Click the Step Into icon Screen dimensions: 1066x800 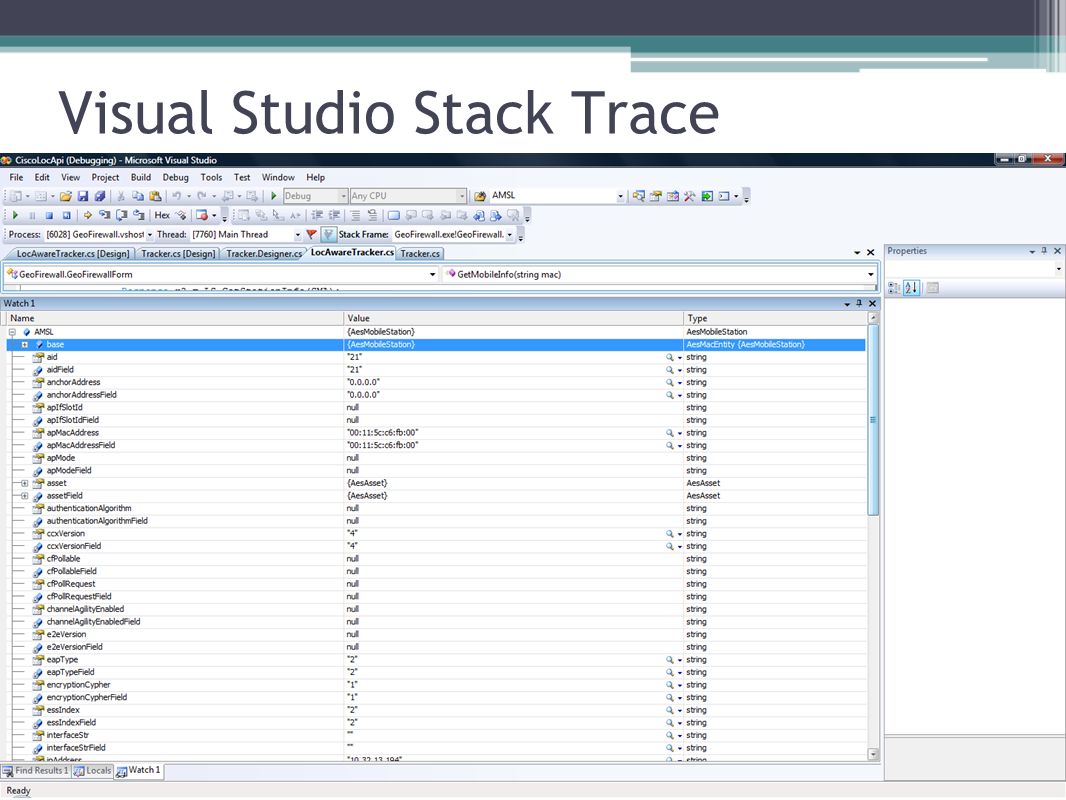[x=105, y=215]
